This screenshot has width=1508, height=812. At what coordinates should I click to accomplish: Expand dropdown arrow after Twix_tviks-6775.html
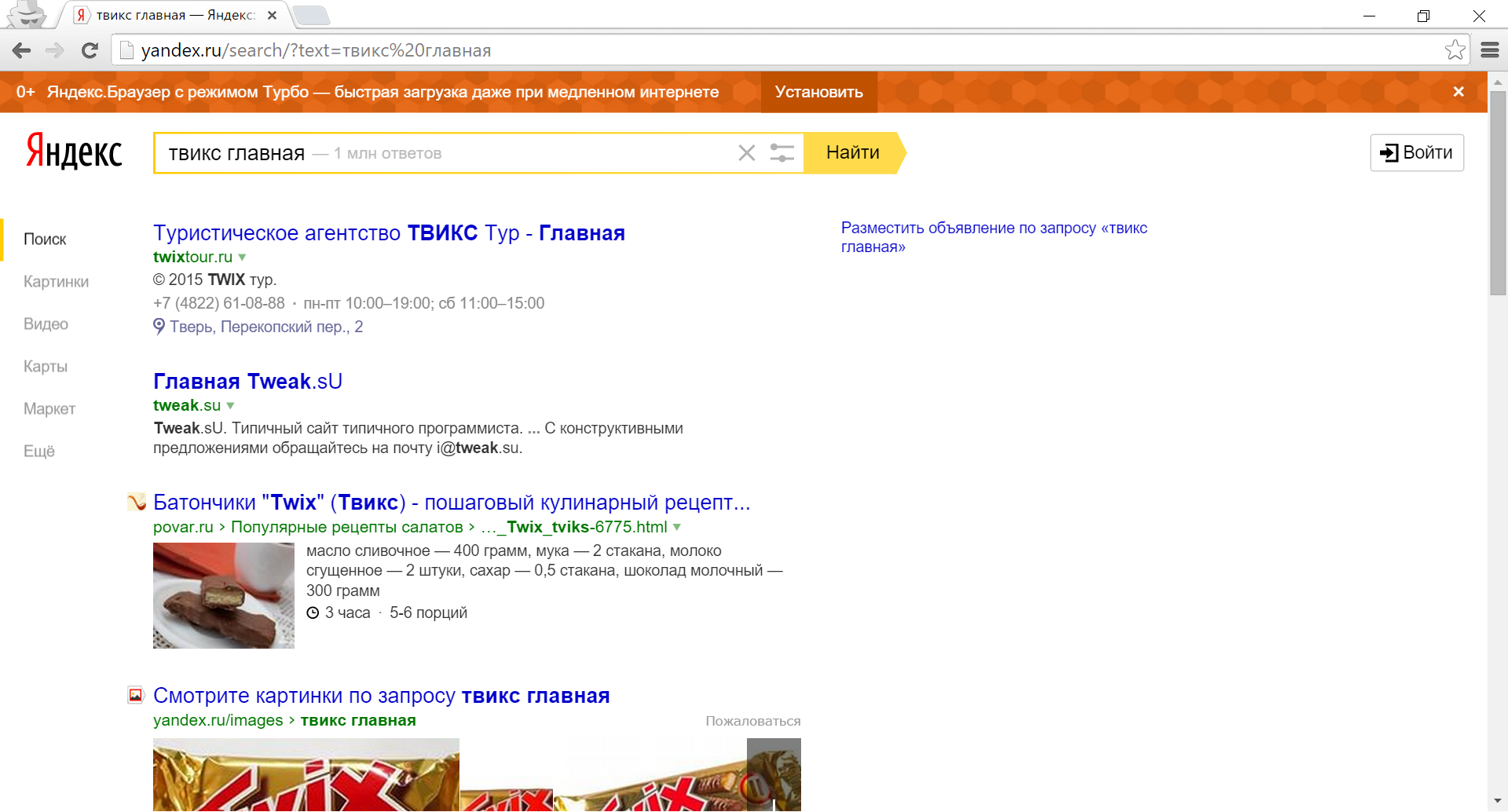[677, 527]
